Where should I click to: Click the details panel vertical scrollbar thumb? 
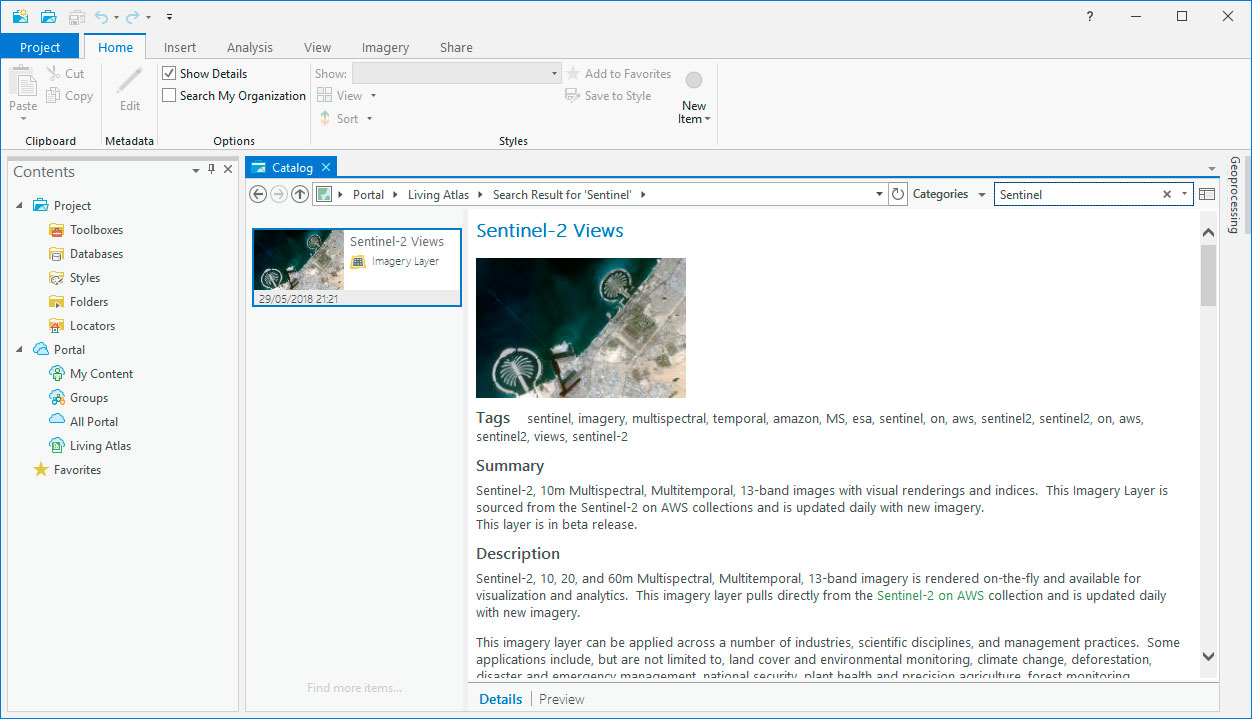tap(1208, 276)
